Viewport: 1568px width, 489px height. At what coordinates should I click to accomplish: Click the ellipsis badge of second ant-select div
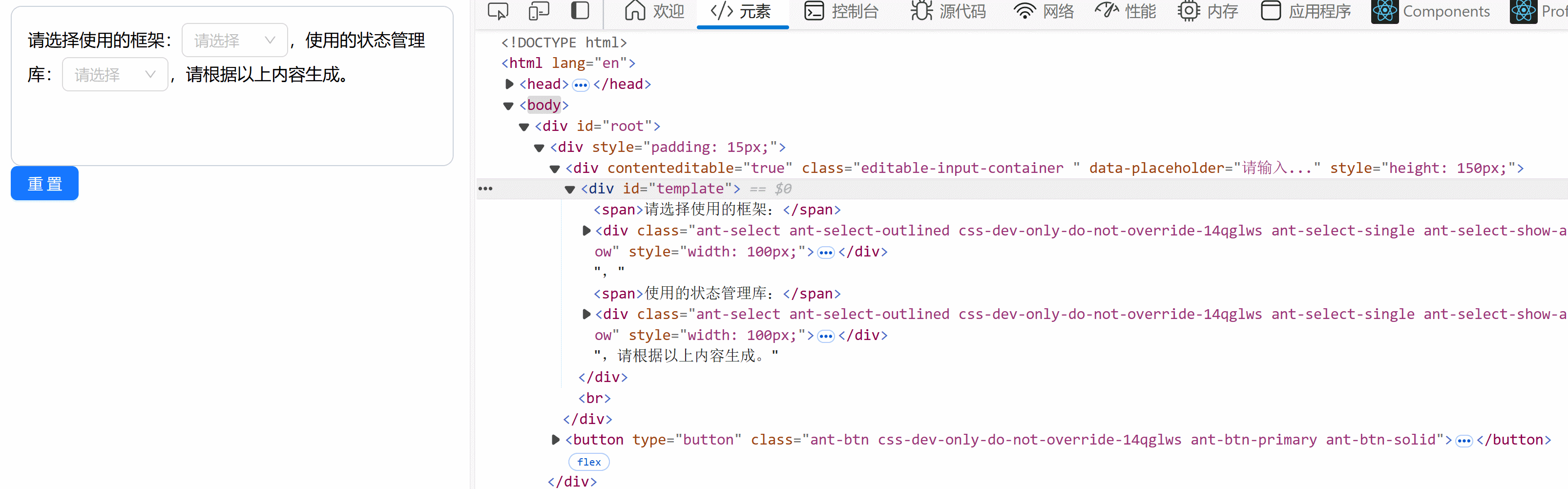pos(826,336)
